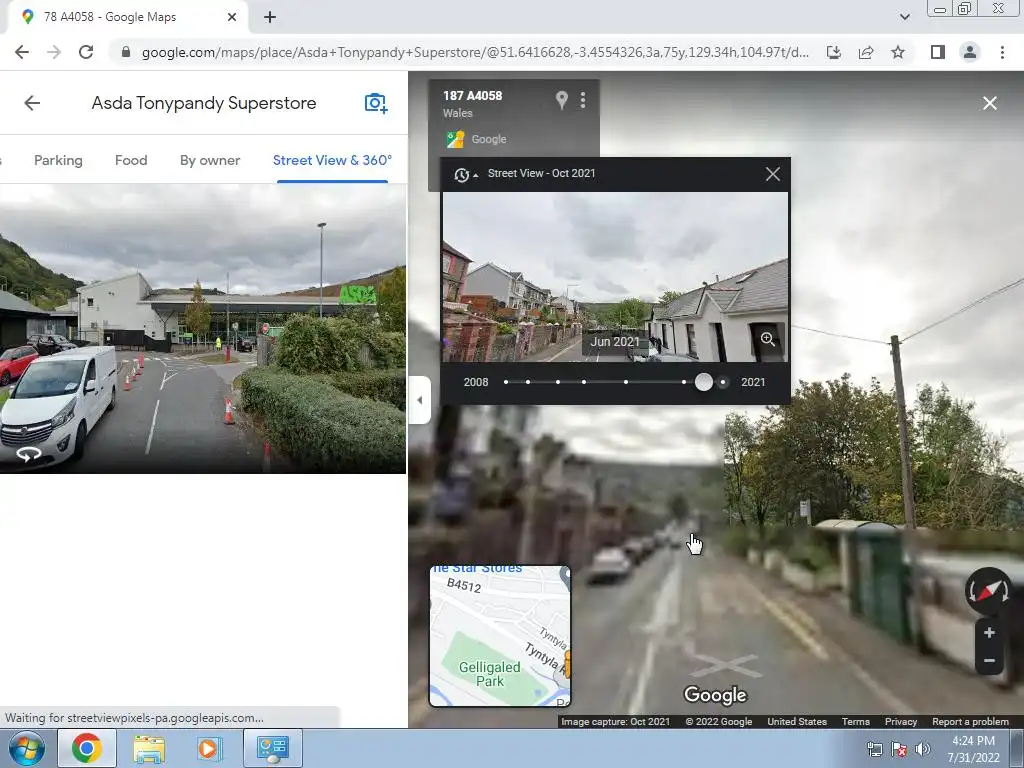Click the Google contributor link
Screen dimensions: 1024x768
click(488, 139)
